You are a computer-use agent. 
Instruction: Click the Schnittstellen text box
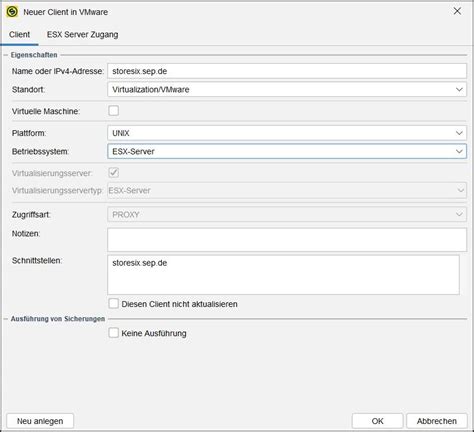click(283, 275)
